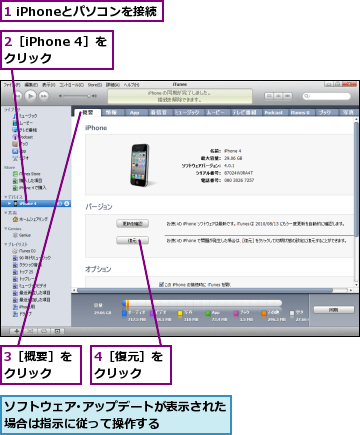Click the horizontal scrollbar of summary pane
Image resolution: width=360 pixels, height=435 pixels.
click(x=205, y=290)
